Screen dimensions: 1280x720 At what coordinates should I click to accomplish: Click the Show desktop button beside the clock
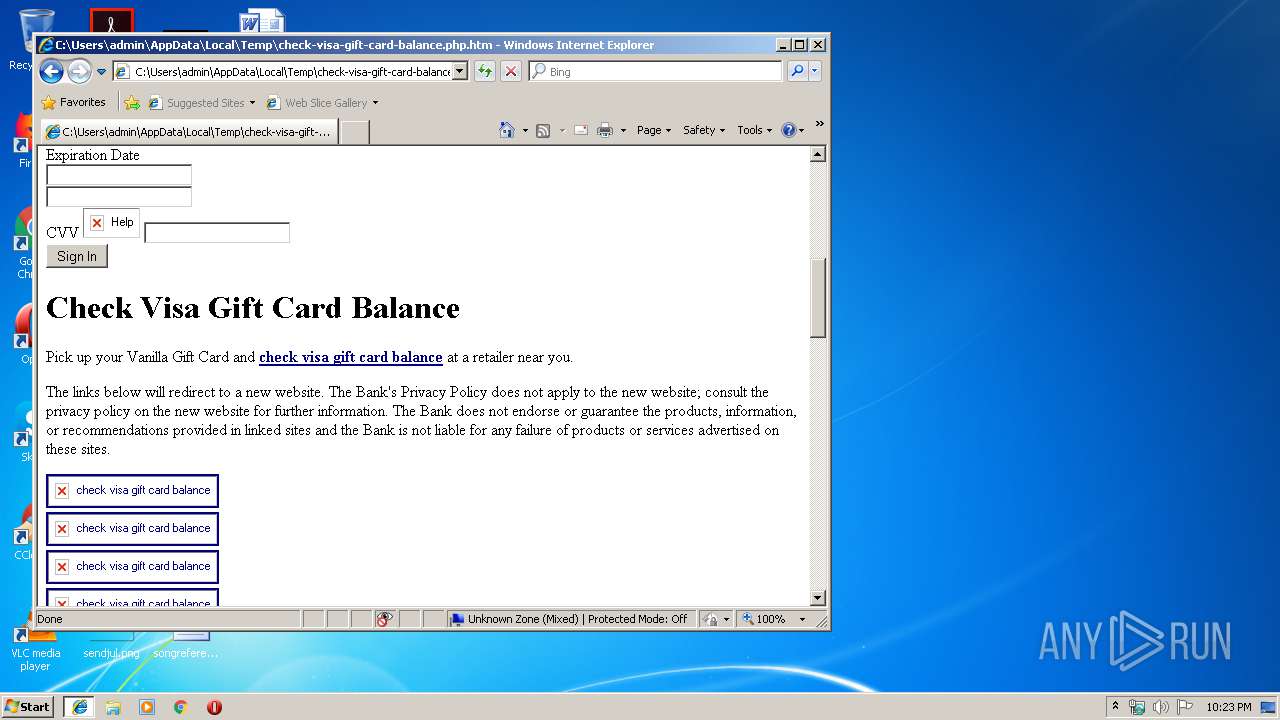coord(1269,707)
